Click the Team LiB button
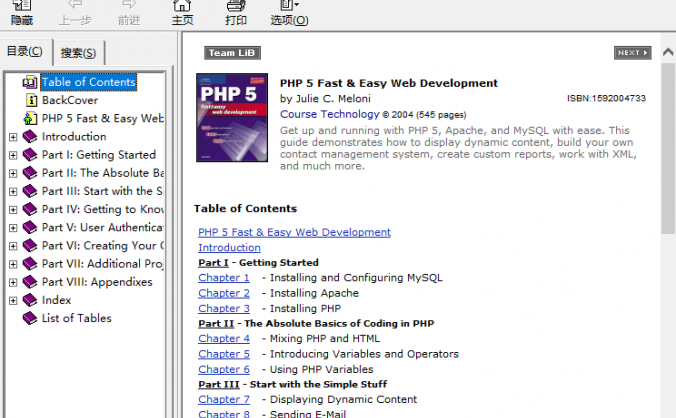Viewport: 676px width, 418px height. [232, 53]
